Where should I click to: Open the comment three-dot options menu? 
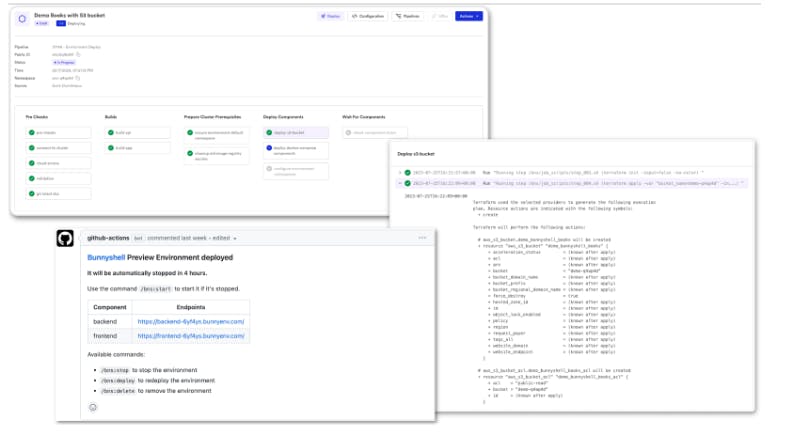(x=422, y=238)
